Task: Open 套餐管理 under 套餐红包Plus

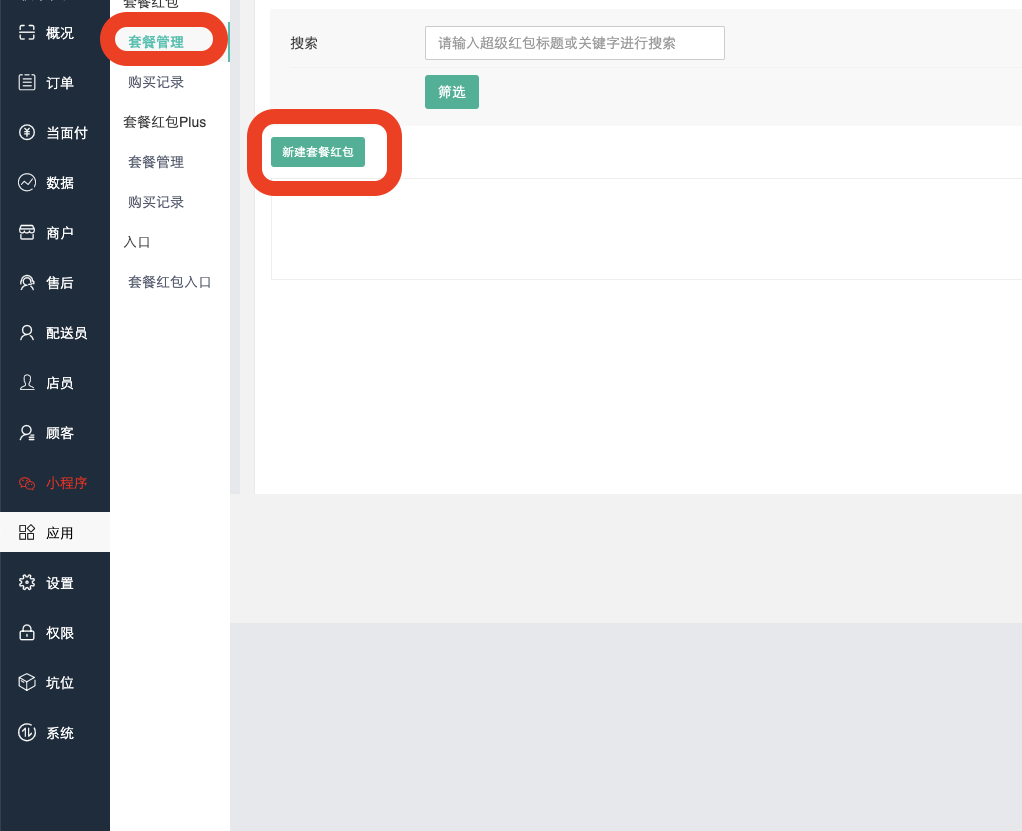Action: pos(156,162)
